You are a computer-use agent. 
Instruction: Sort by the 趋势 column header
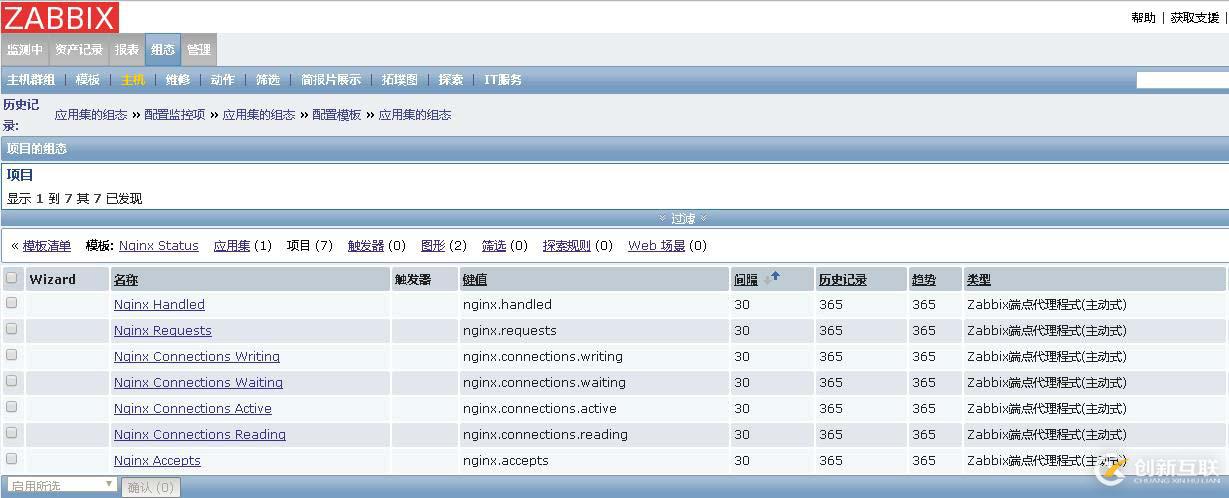pos(923,280)
